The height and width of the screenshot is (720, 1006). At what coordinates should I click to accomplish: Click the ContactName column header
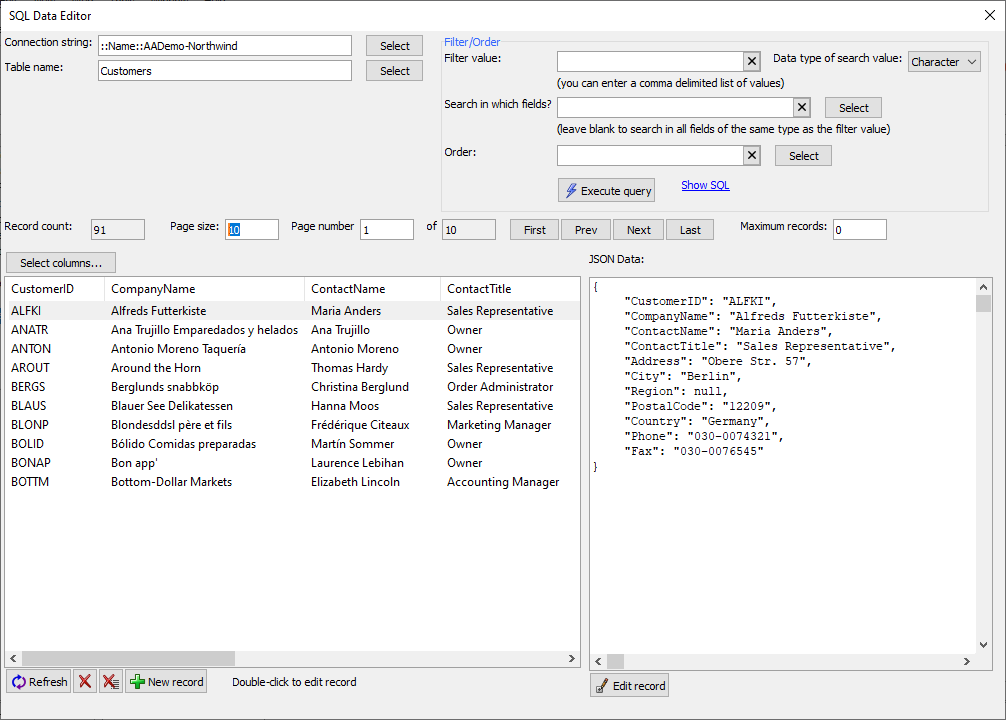pyautogui.click(x=372, y=289)
